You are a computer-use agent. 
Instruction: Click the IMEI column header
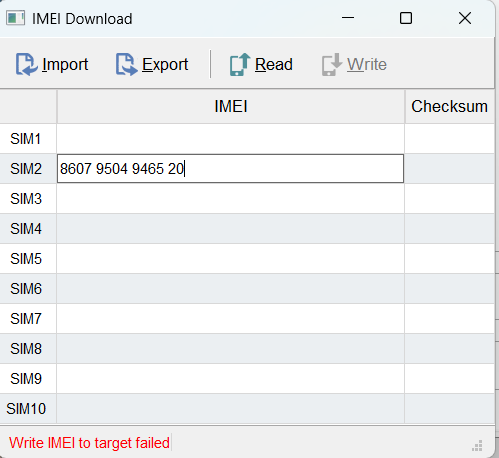click(x=231, y=106)
